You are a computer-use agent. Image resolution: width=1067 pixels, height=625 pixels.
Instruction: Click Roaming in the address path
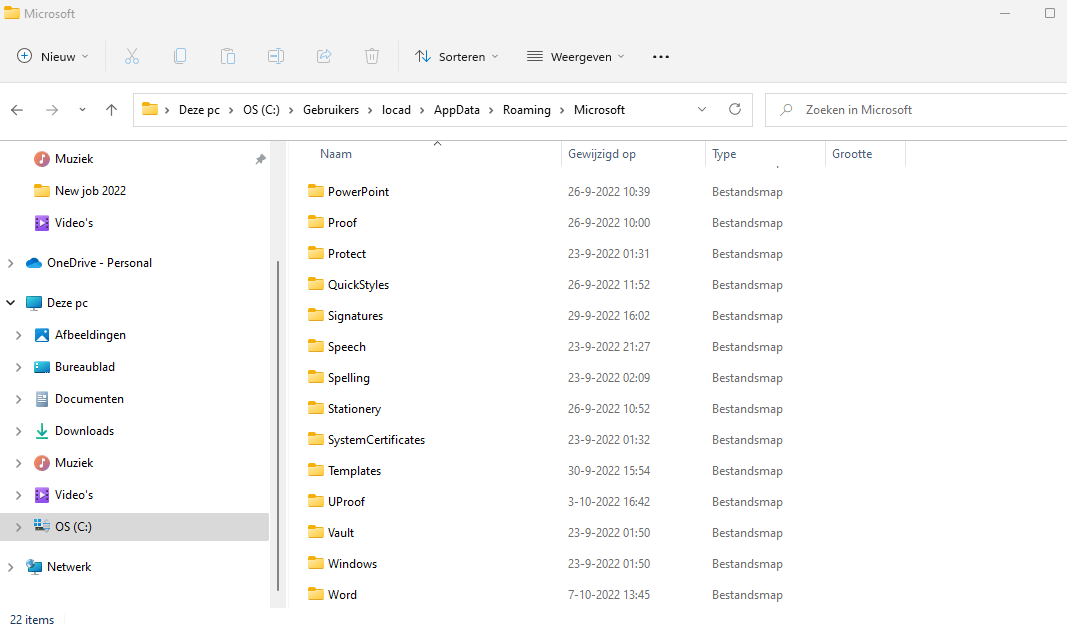click(x=527, y=110)
